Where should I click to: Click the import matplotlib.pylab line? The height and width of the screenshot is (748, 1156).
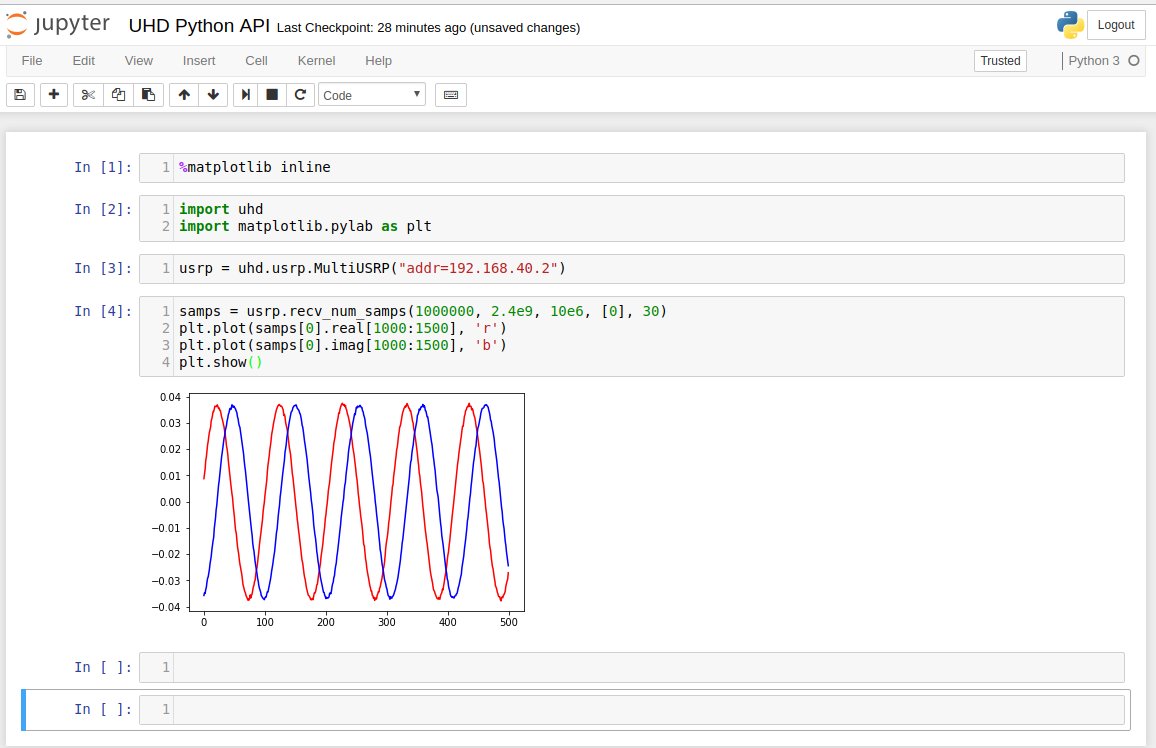click(305, 226)
